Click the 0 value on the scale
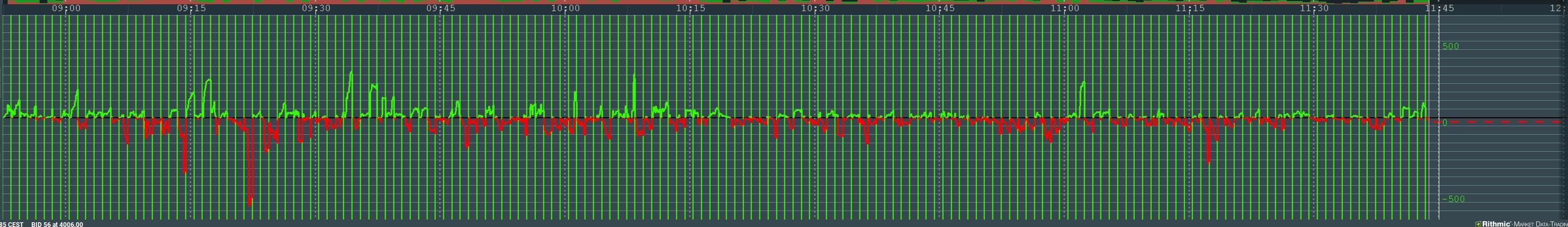 click(1445, 123)
